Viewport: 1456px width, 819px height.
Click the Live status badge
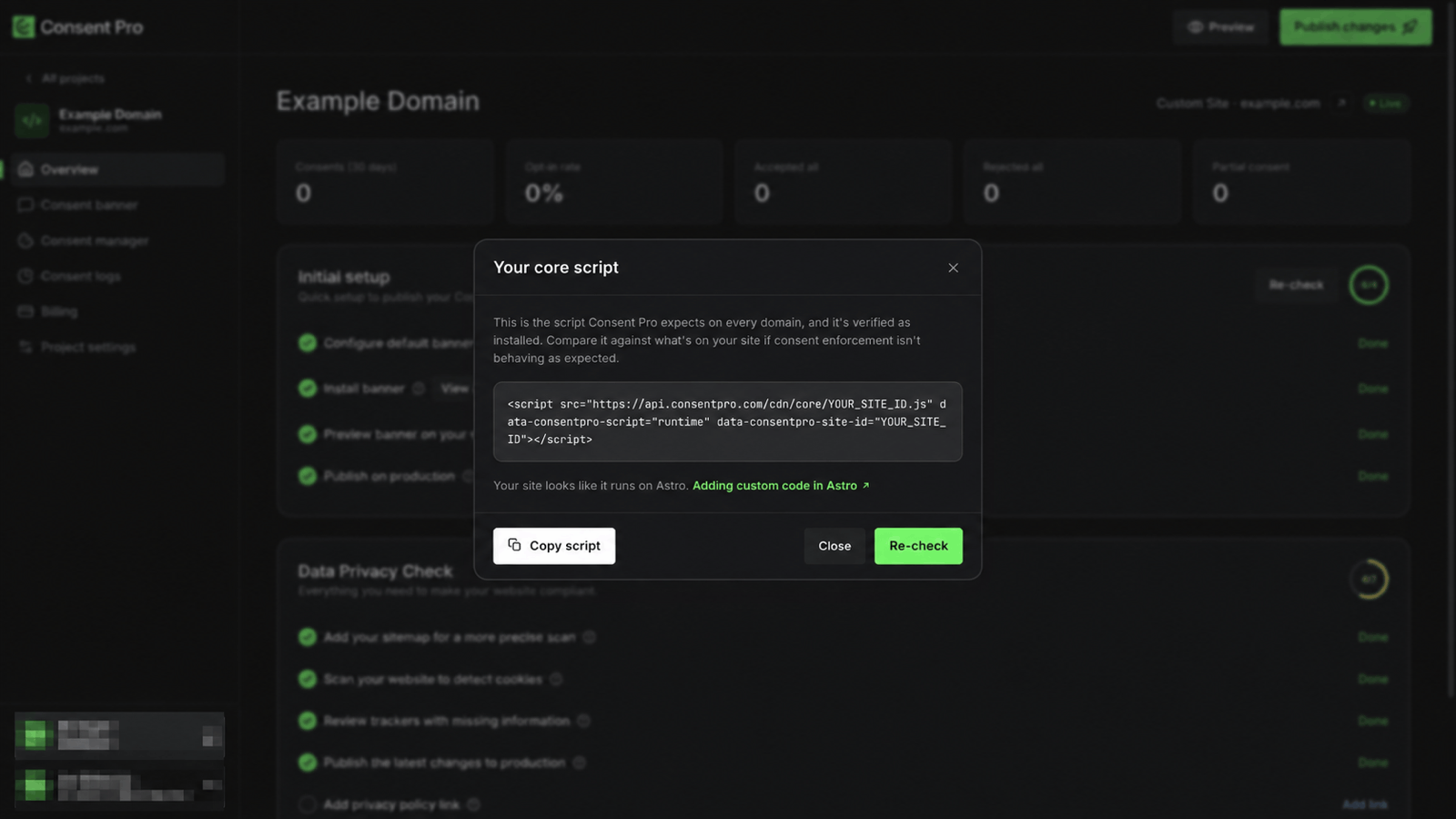[1386, 103]
